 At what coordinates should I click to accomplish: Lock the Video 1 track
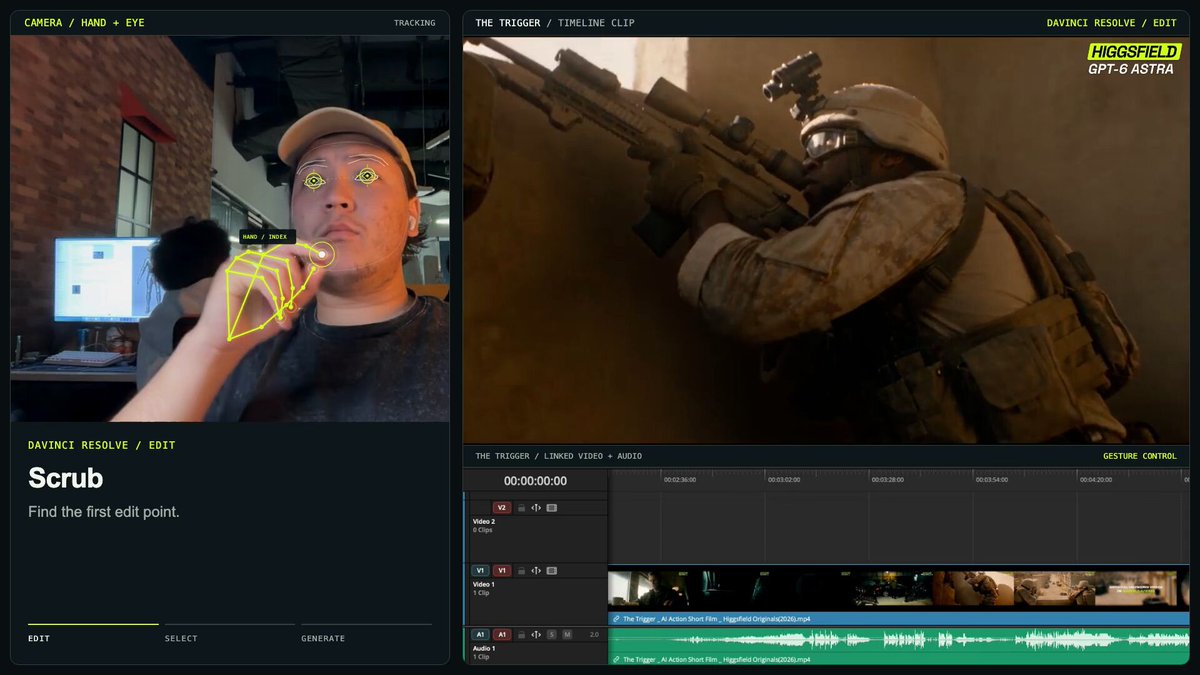(521, 571)
